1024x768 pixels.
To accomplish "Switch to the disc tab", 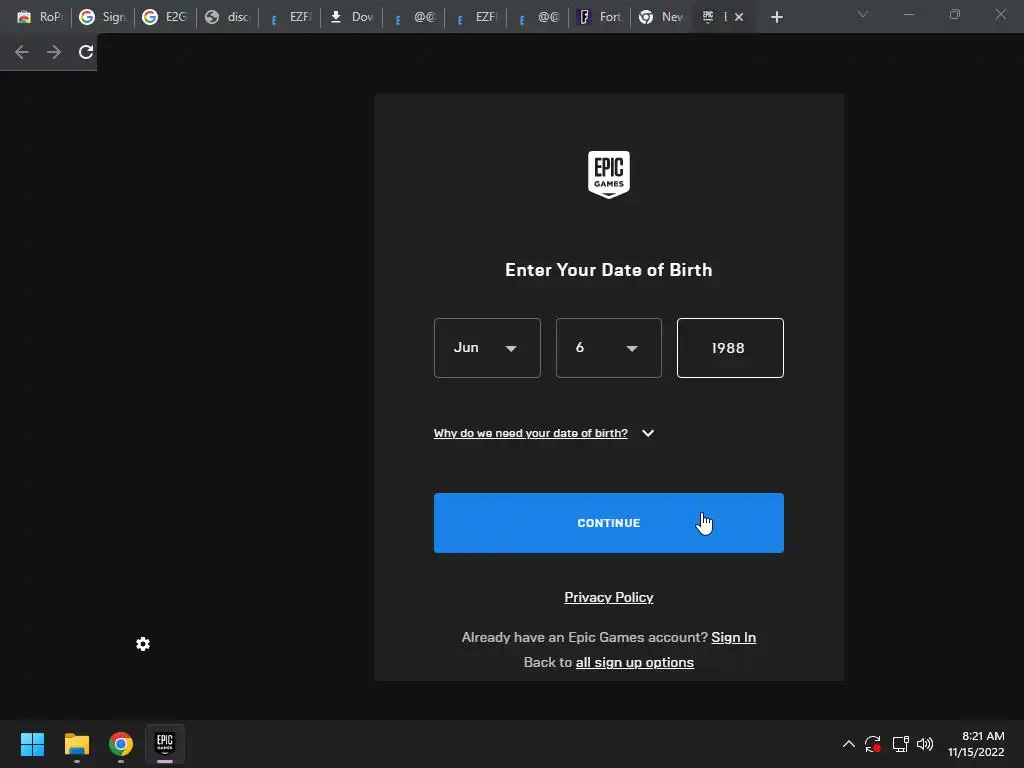I will 227,17.
